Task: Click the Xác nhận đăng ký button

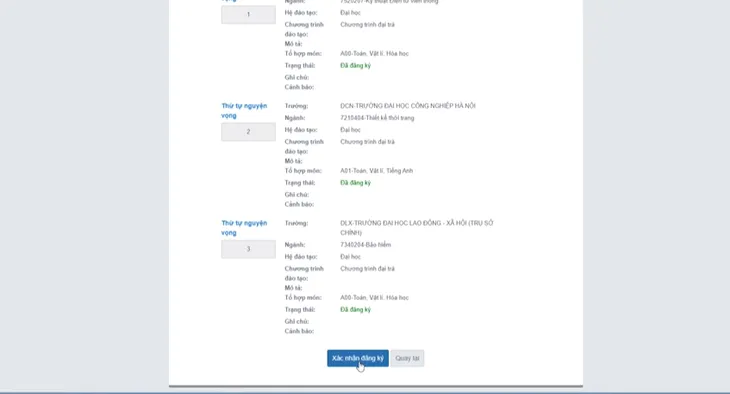Action: [x=358, y=358]
